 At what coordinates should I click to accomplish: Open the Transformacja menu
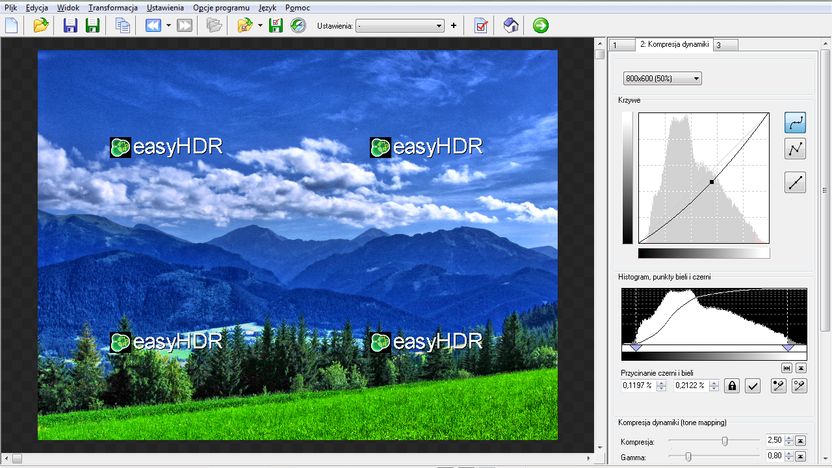point(113,8)
